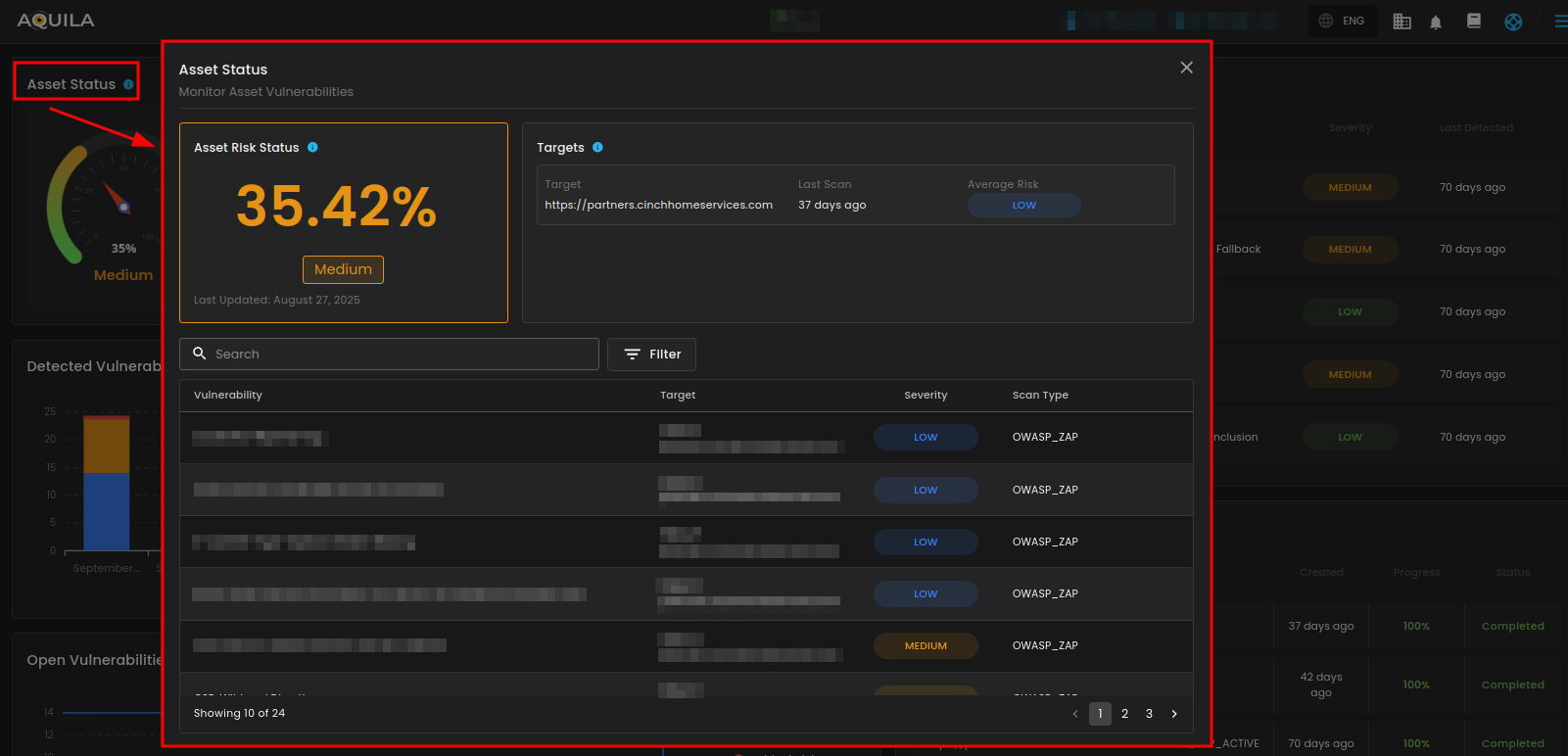The height and width of the screenshot is (756, 1568).
Task: Open the organization building icon
Action: point(1402,22)
